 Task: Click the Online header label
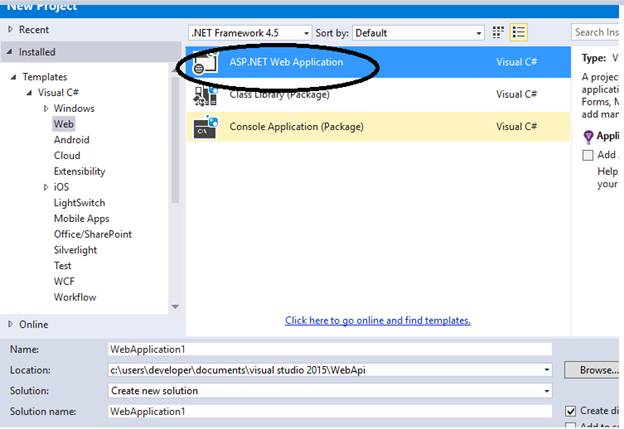point(34,324)
